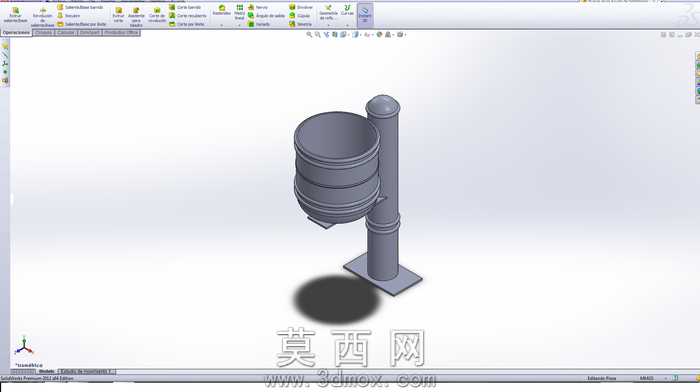700x392 pixels.
Task: Select the Modelo bottom tab
Action: click(46, 371)
